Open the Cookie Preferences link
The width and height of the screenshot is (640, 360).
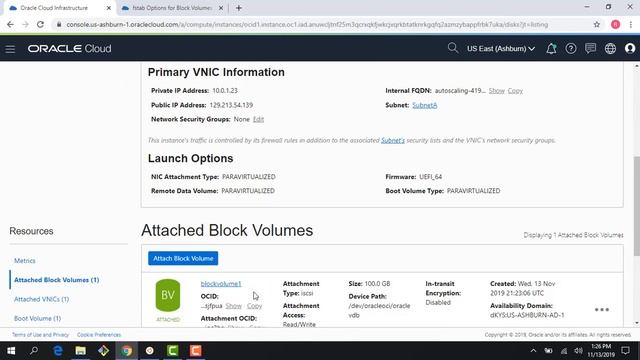(x=99, y=335)
